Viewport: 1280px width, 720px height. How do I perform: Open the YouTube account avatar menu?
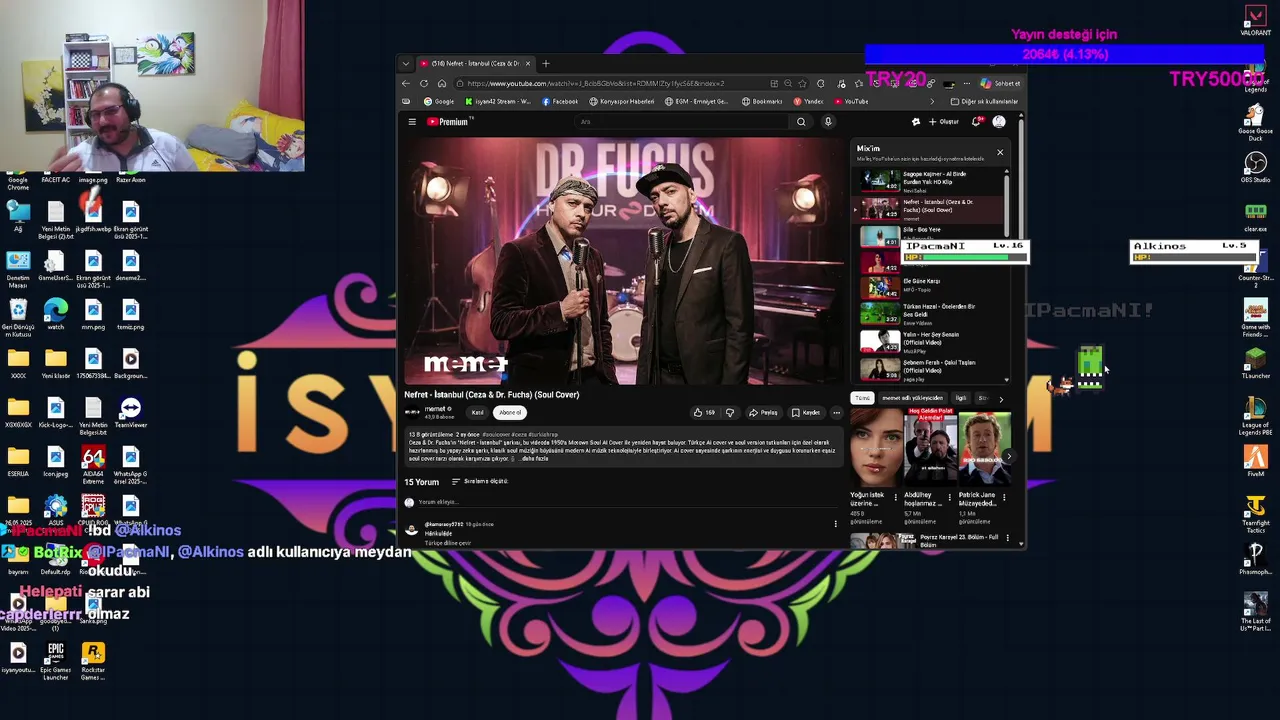[x=999, y=122]
